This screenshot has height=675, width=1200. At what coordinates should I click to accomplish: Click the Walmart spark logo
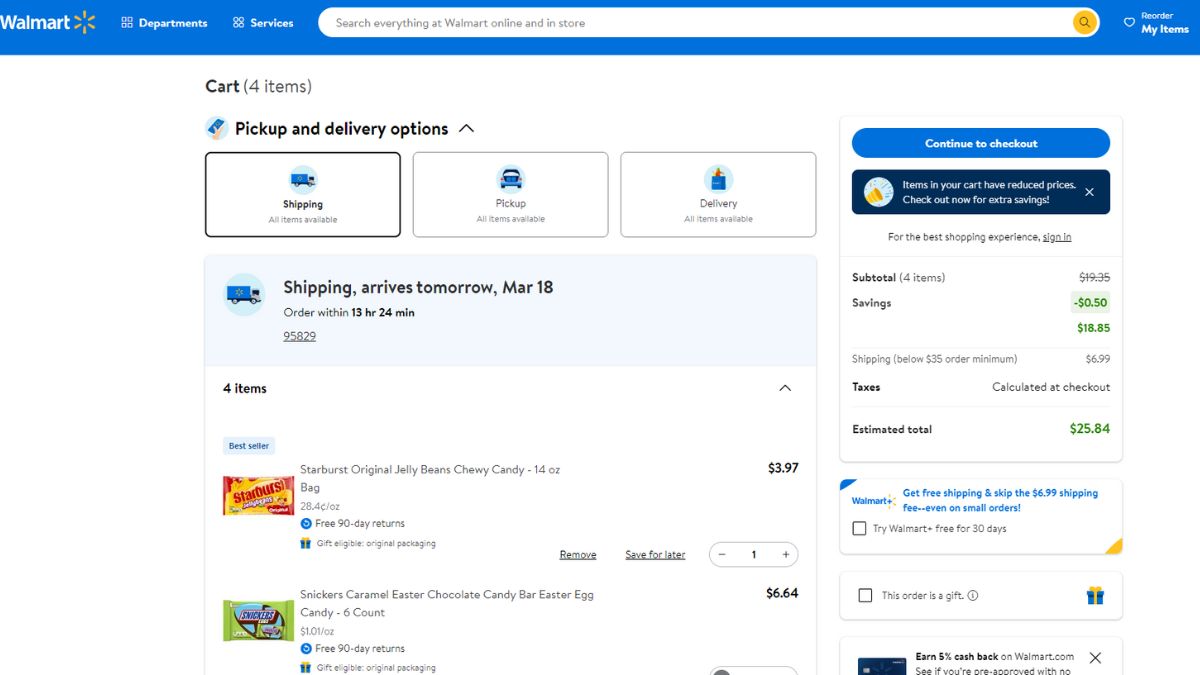(84, 22)
